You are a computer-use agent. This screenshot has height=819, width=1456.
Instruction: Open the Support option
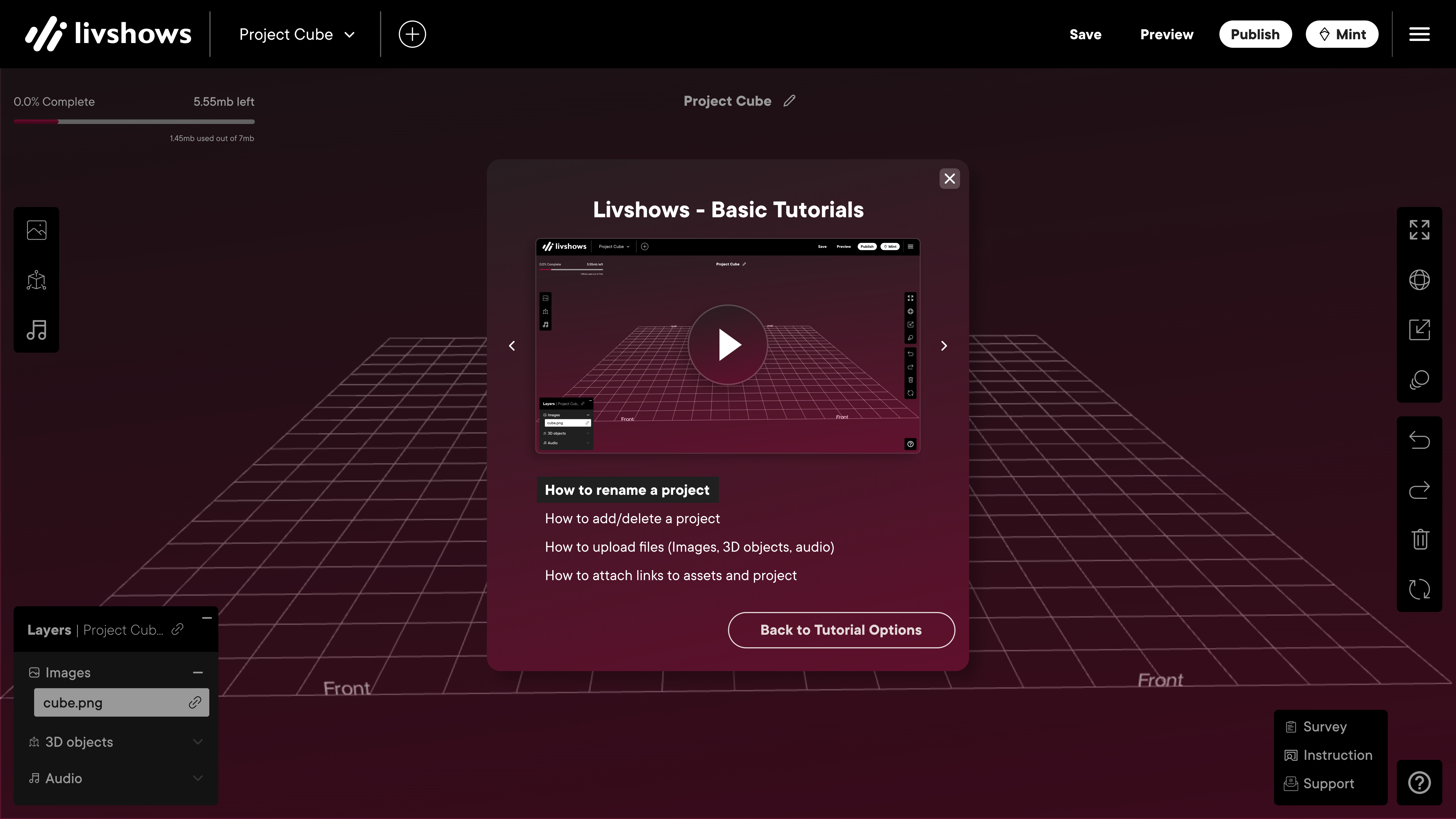pos(1319,783)
